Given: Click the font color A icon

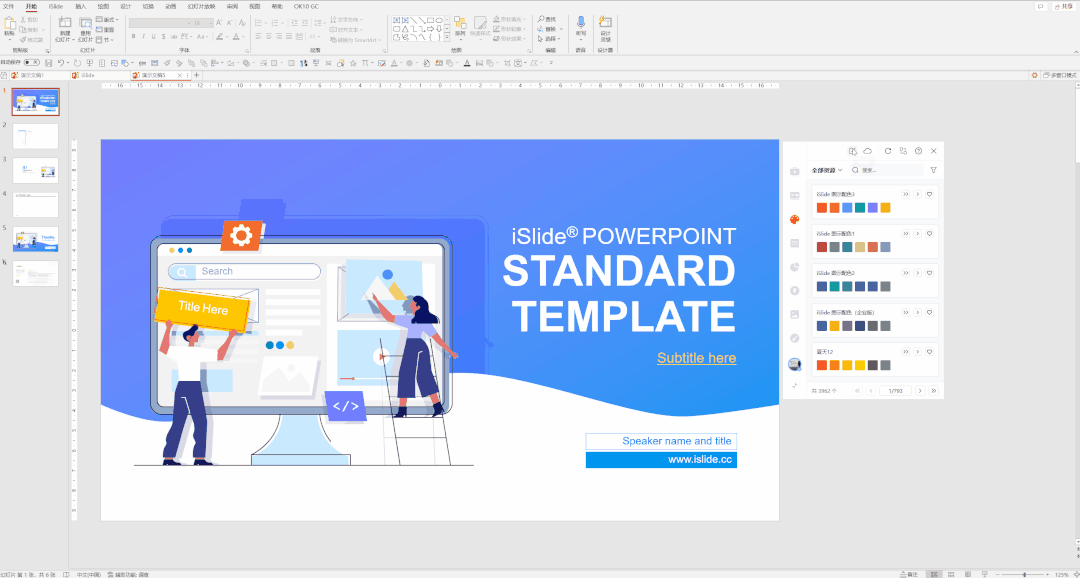Looking at the screenshot, I should point(236,37).
